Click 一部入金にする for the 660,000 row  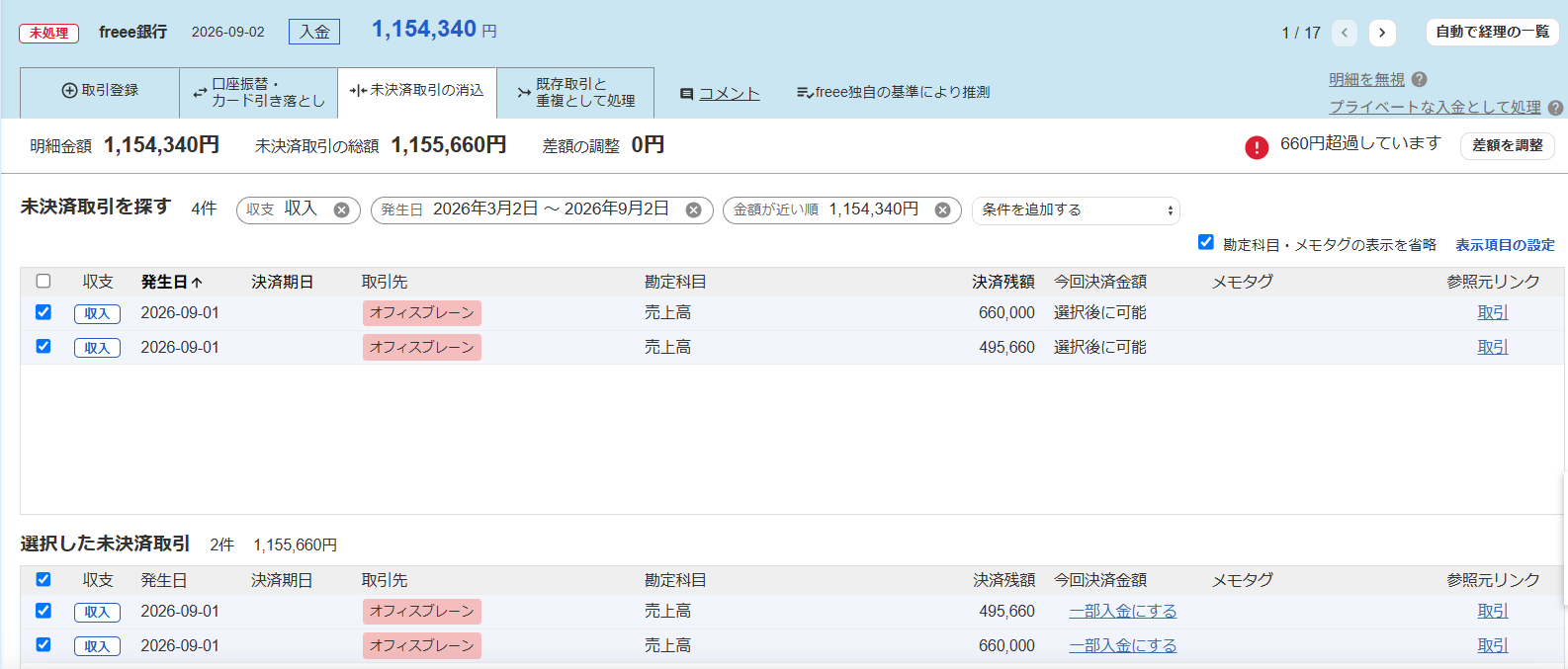(x=1123, y=646)
